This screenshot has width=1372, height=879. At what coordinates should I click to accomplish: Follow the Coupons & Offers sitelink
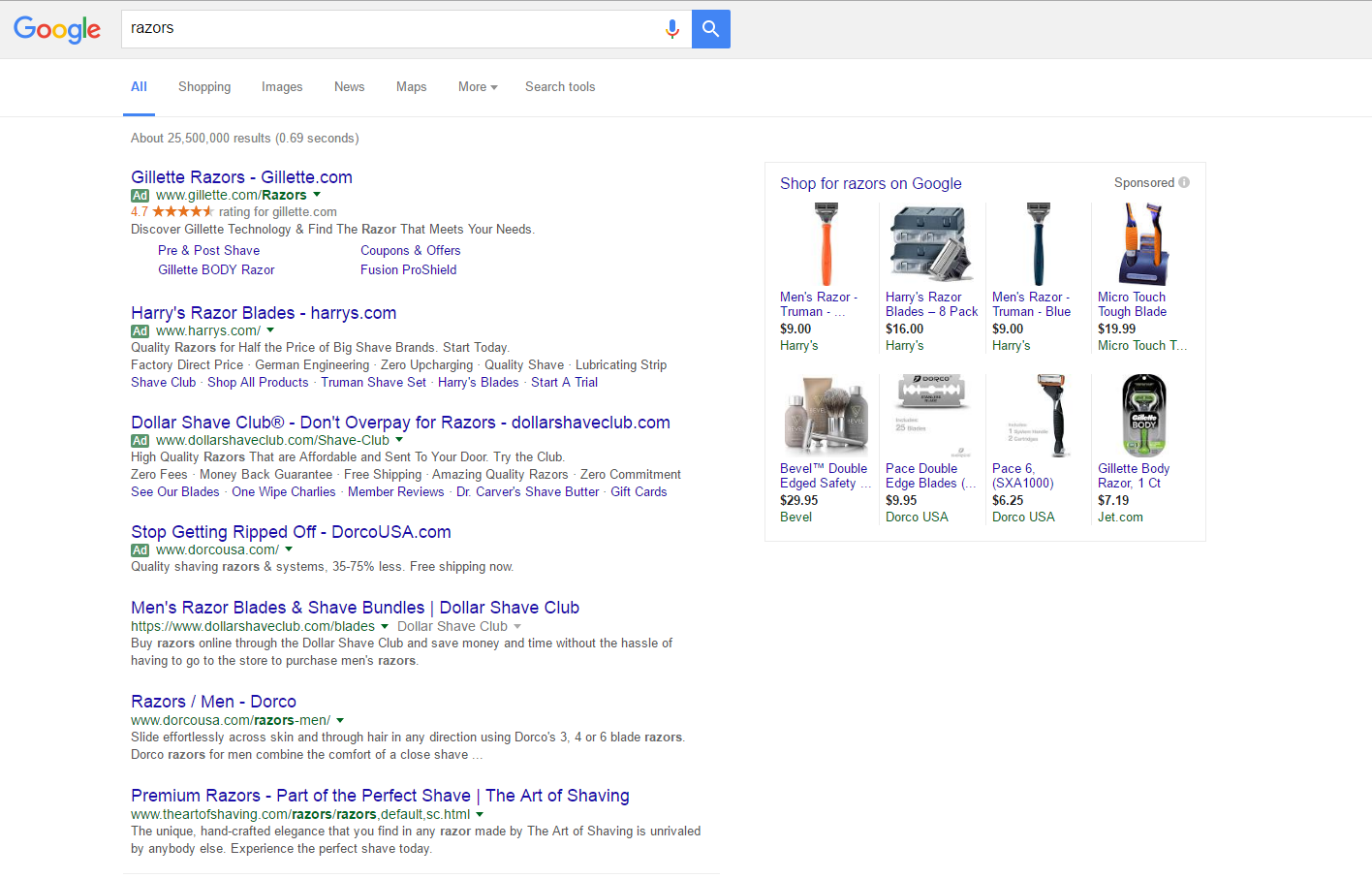[410, 250]
